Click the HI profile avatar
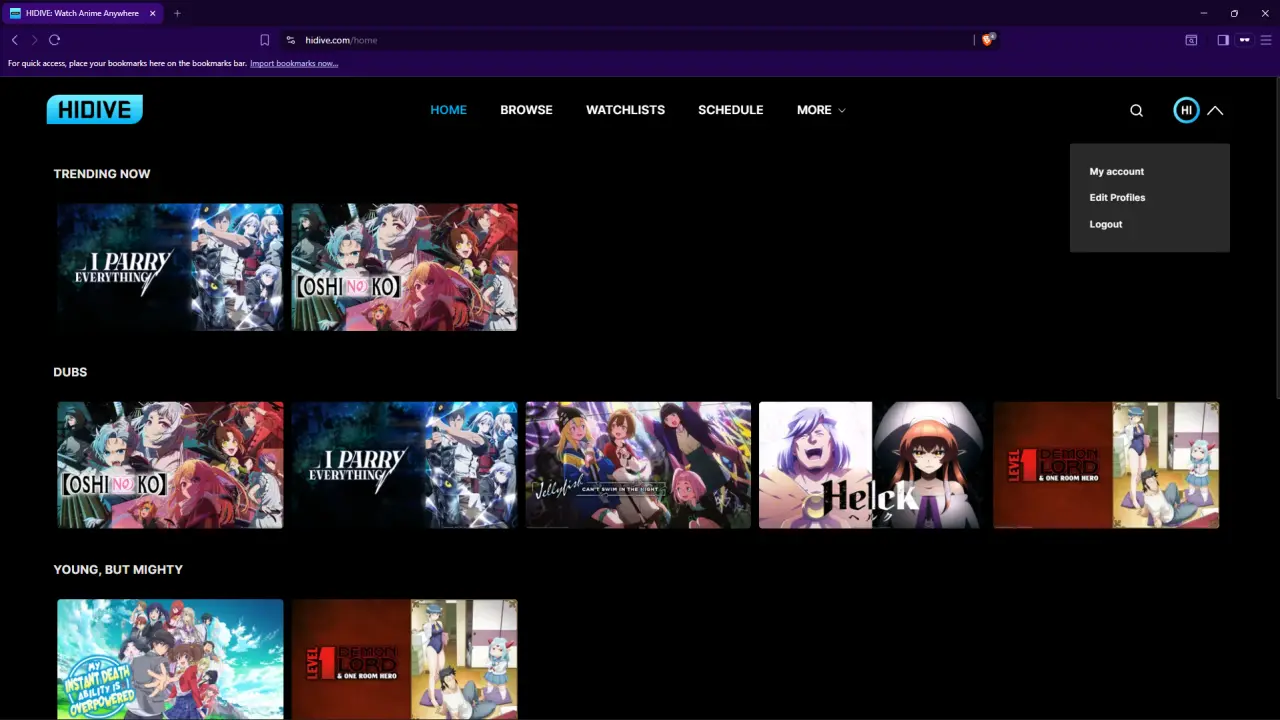Image resolution: width=1280 pixels, height=720 pixels. point(1186,110)
